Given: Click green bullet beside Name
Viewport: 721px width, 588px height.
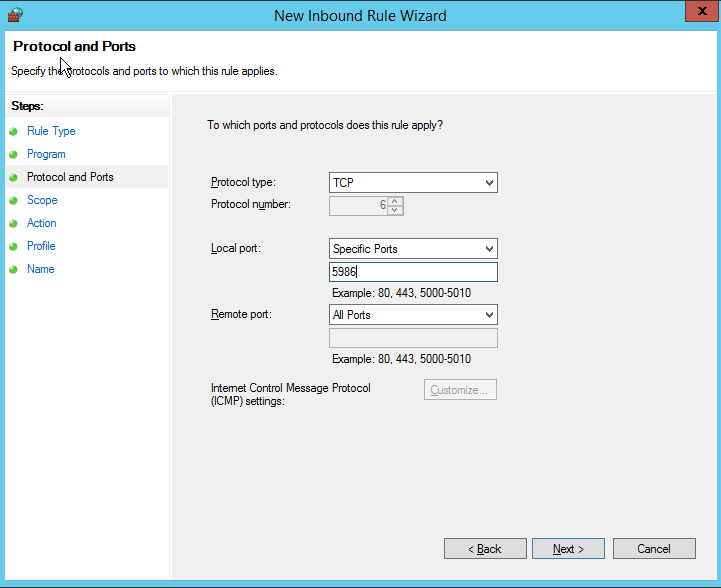Looking at the screenshot, I should [x=13, y=269].
